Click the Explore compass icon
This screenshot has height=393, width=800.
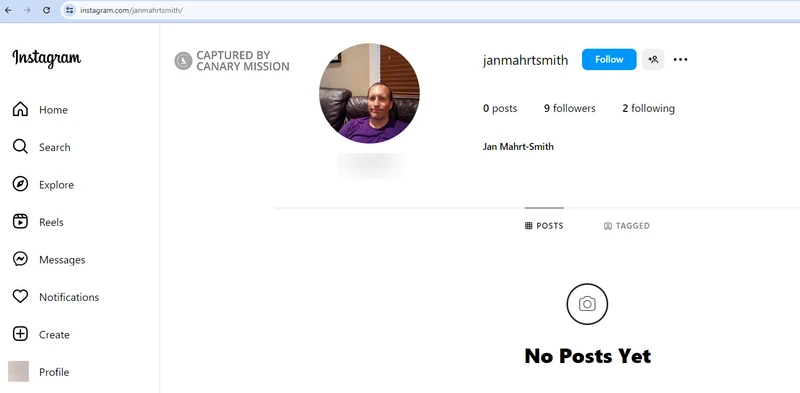click(20, 184)
